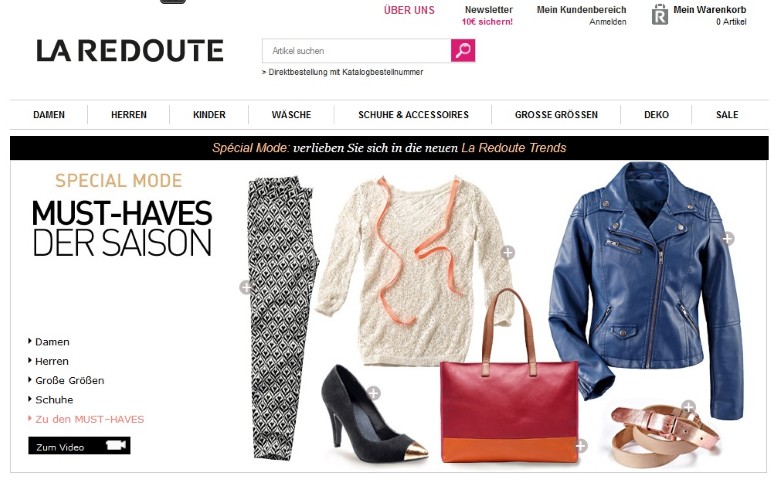The image size is (778, 480).
Task: Open the DAMEN navigation menu
Action: (49, 115)
